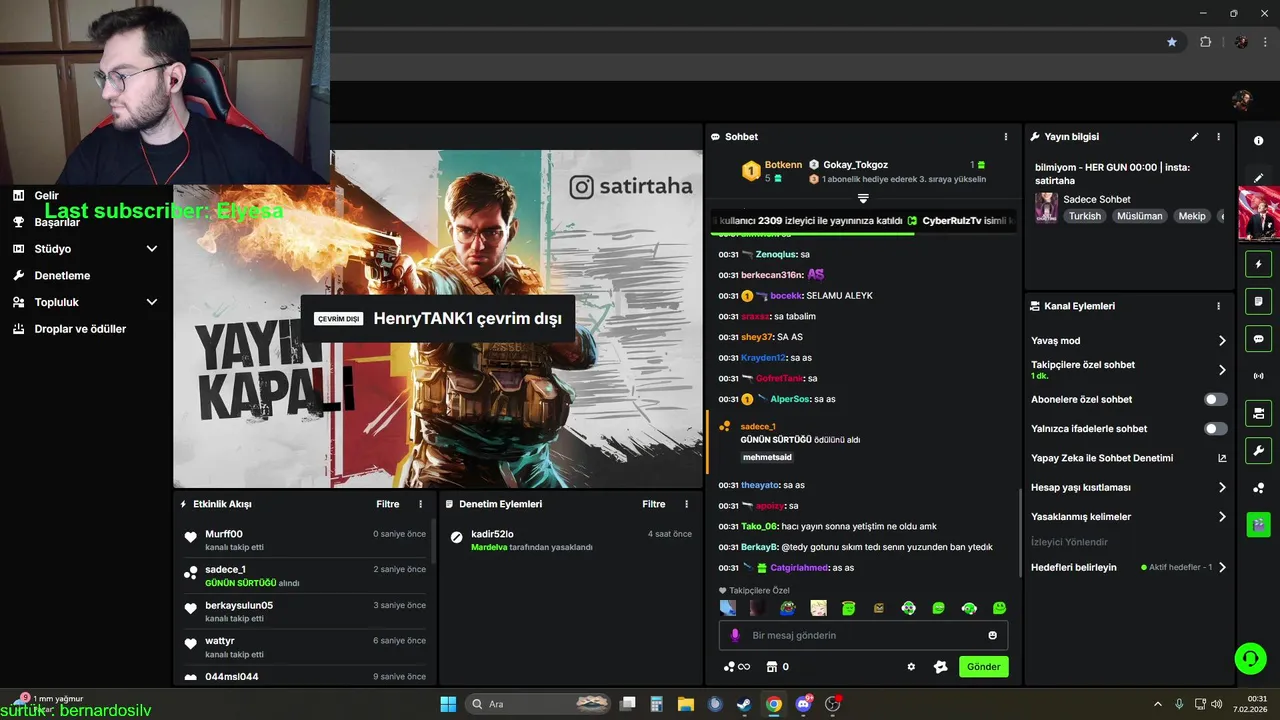1280x720 pixels.
Task: Open user Murff00 in activity feed
Action: pyautogui.click(x=224, y=534)
